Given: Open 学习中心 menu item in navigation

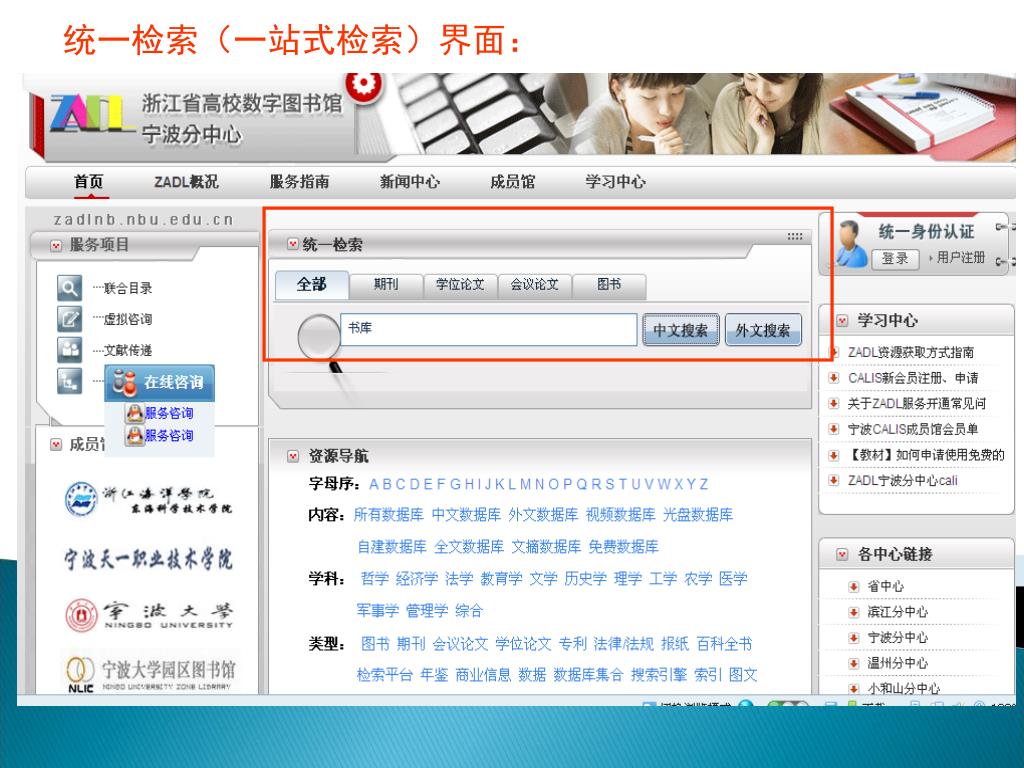Looking at the screenshot, I should click(x=615, y=182).
